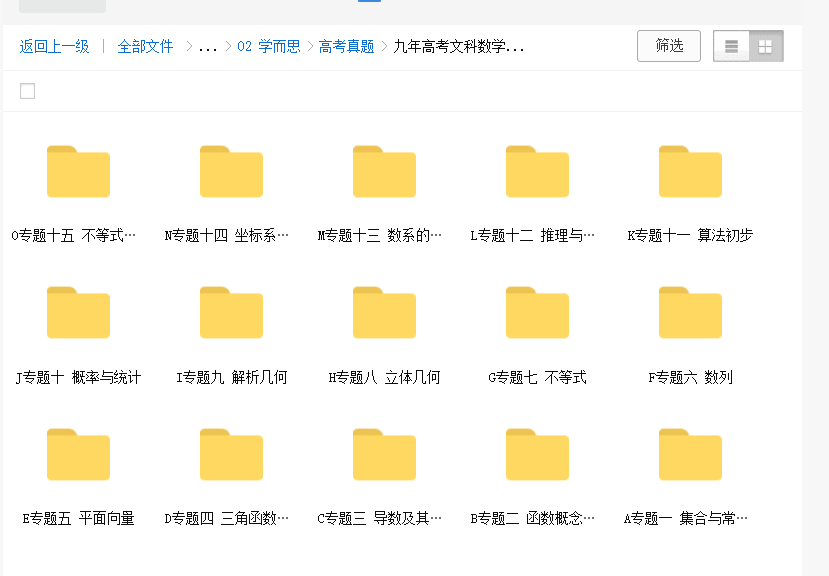Screen dimensions: 829x576
Task: Click the G专题七 不等式 folder name
Action: point(537,378)
